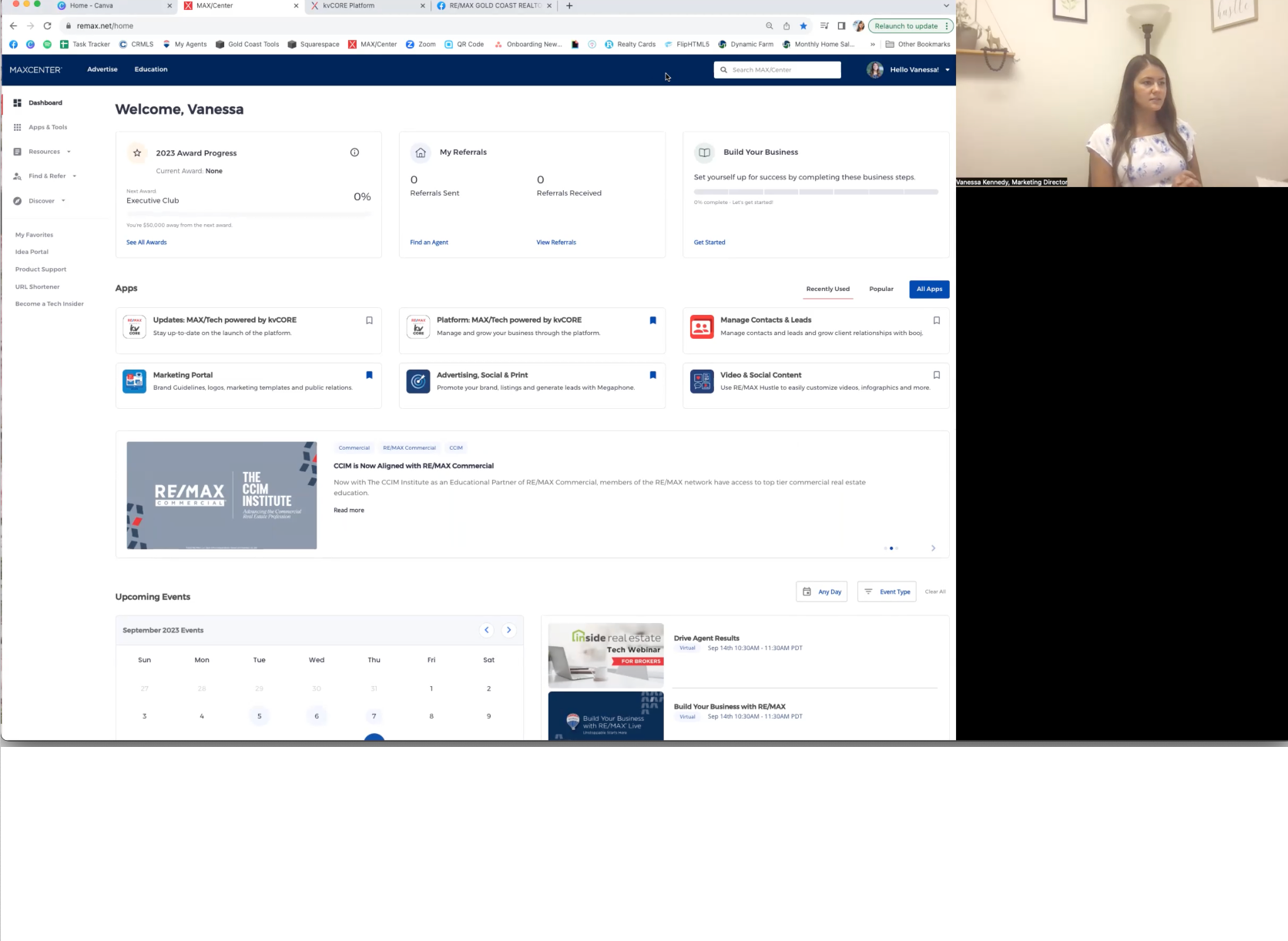The height and width of the screenshot is (941, 1288).
Task: Click Get Started in Build Your Business
Action: pyautogui.click(x=709, y=243)
